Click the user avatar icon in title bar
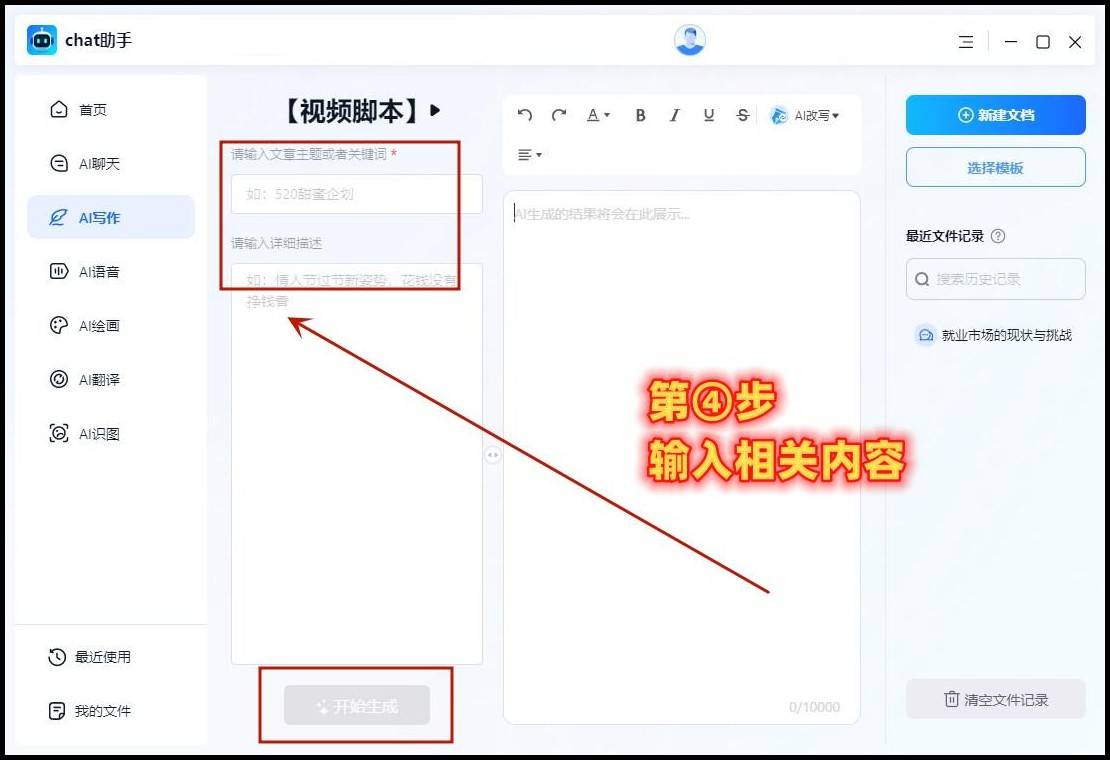This screenshot has height=760, width=1110. point(690,41)
